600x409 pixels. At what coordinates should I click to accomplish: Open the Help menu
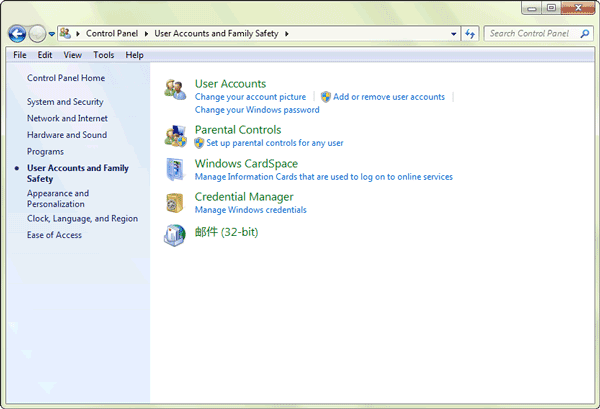pos(134,55)
